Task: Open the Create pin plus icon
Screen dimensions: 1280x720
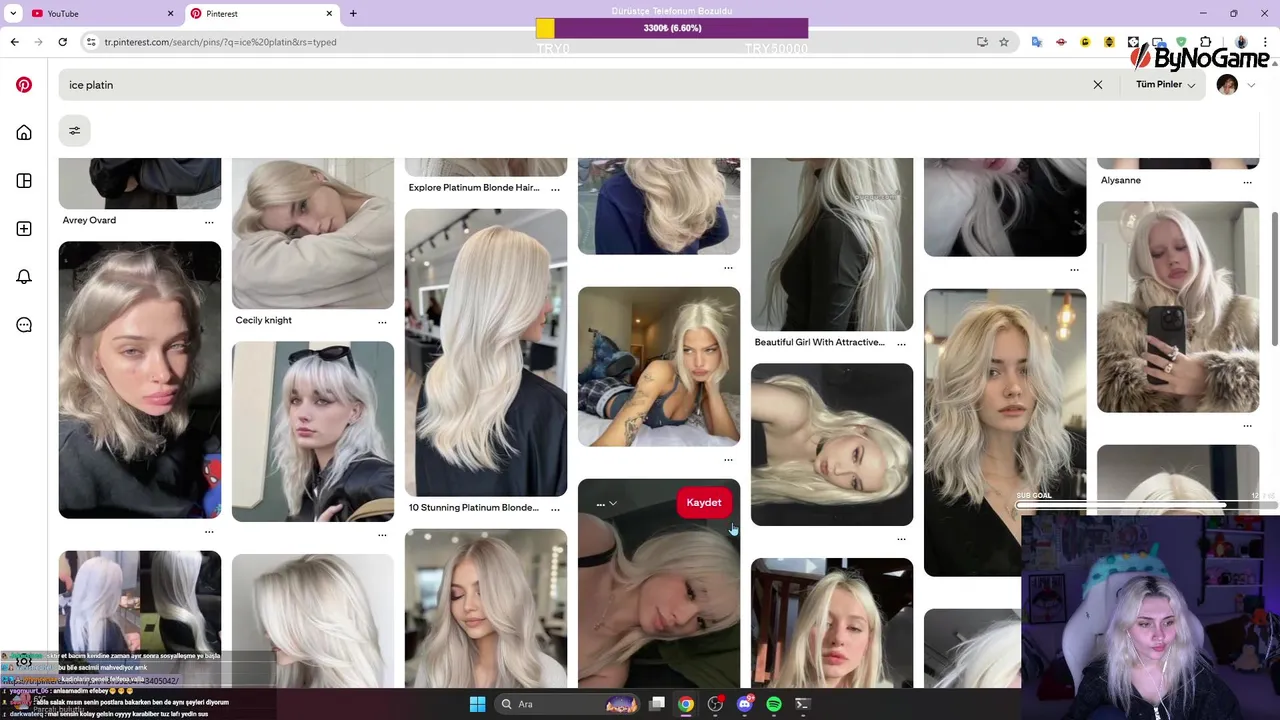Action: (24, 229)
